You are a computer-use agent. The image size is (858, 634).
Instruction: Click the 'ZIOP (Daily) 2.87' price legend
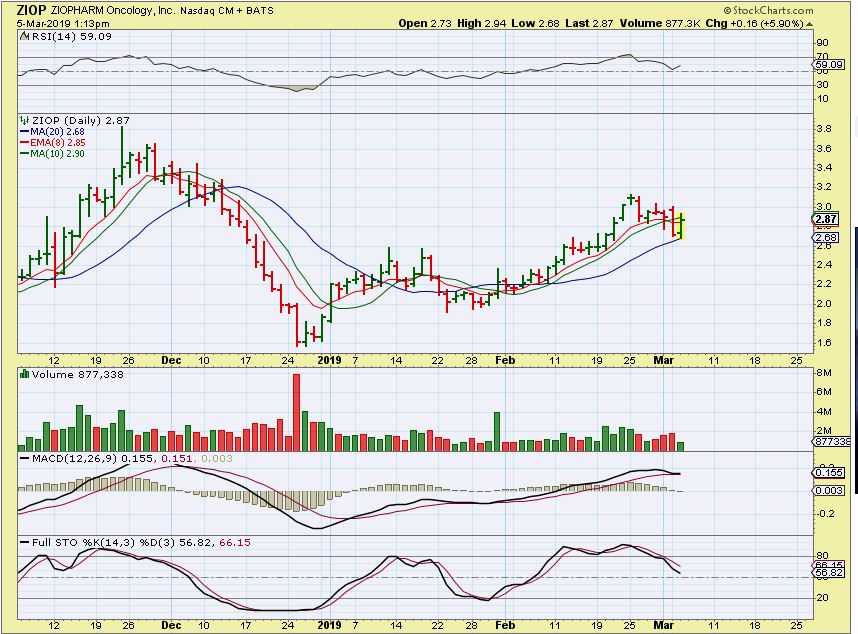(81, 120)
